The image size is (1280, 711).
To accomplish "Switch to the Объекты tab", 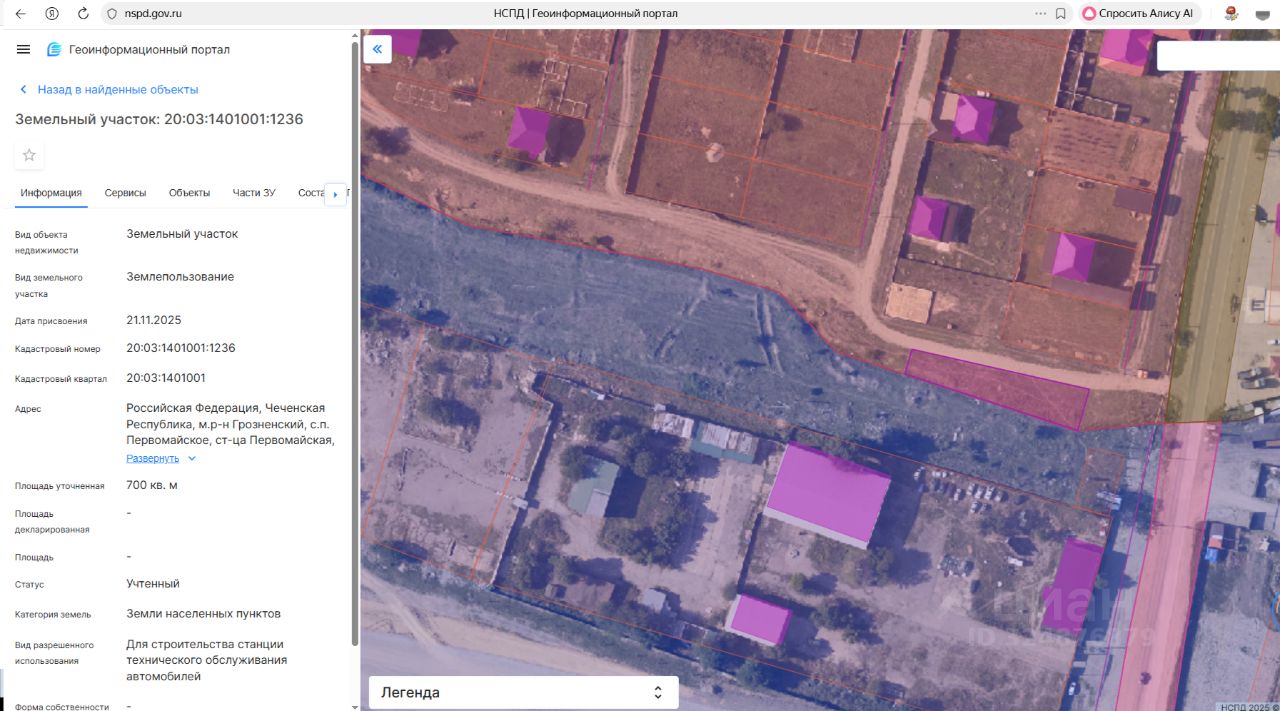I will [x=189, y=193].
